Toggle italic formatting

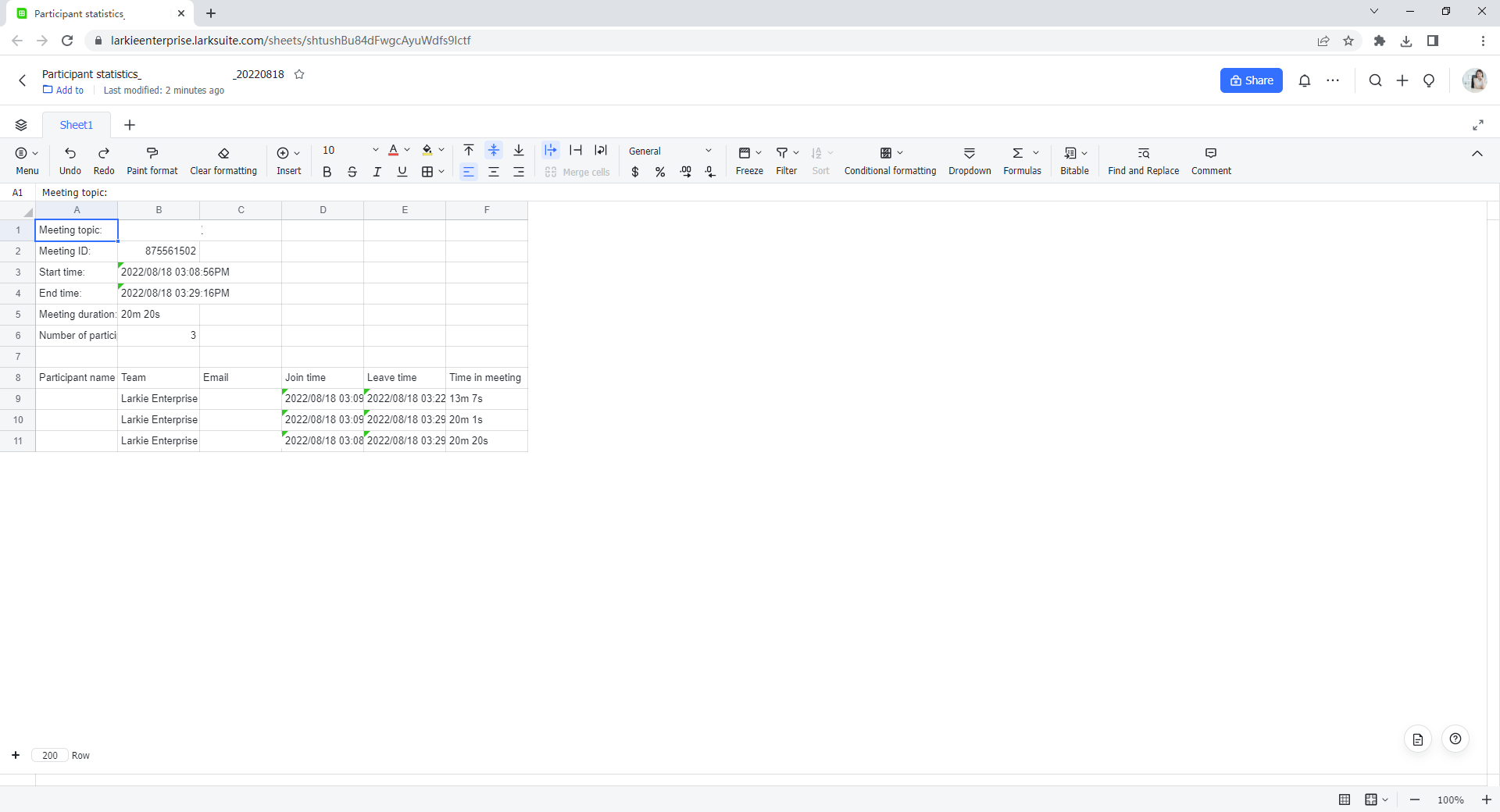(x=377, y=172)
